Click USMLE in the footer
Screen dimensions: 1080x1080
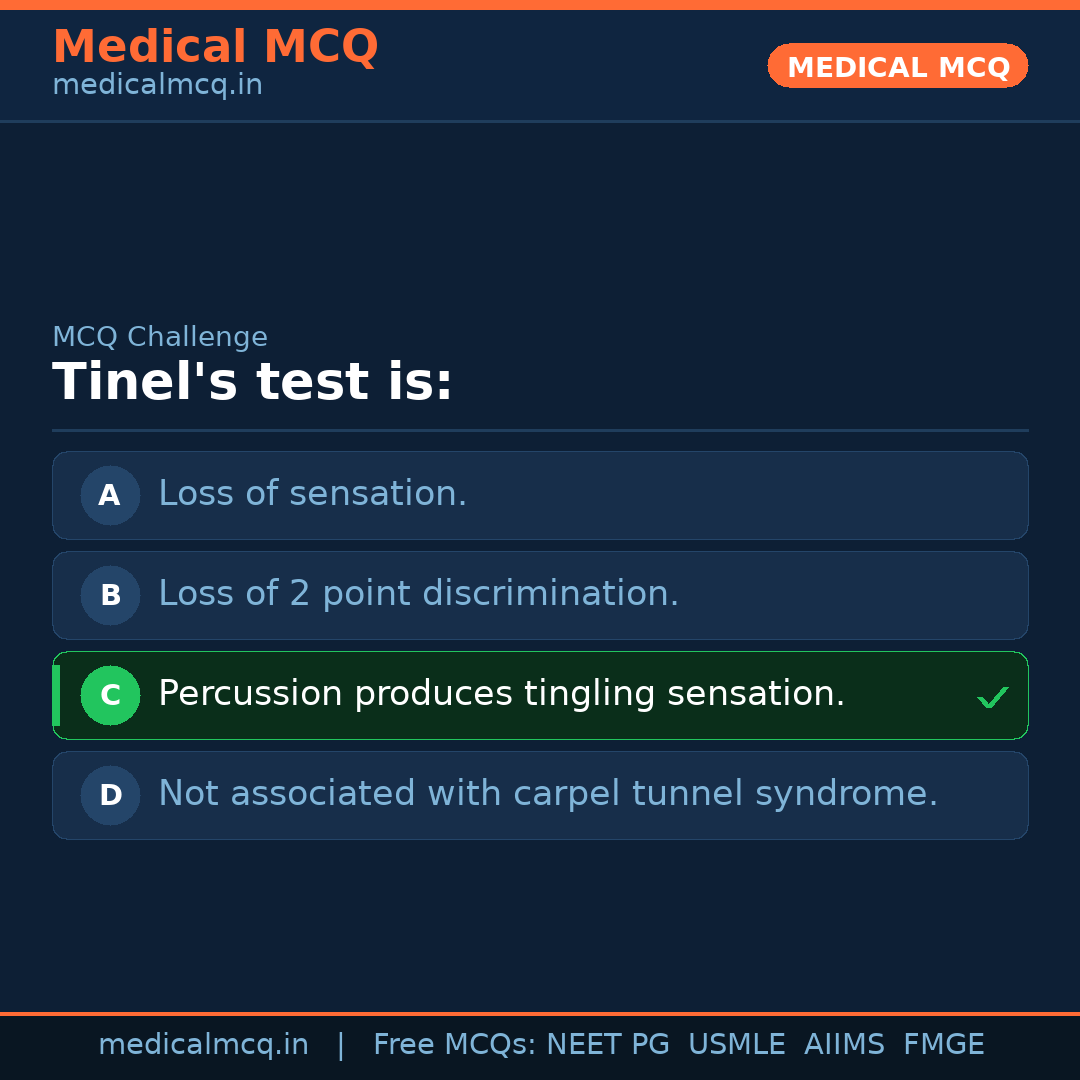click(x=736, y=1045)
